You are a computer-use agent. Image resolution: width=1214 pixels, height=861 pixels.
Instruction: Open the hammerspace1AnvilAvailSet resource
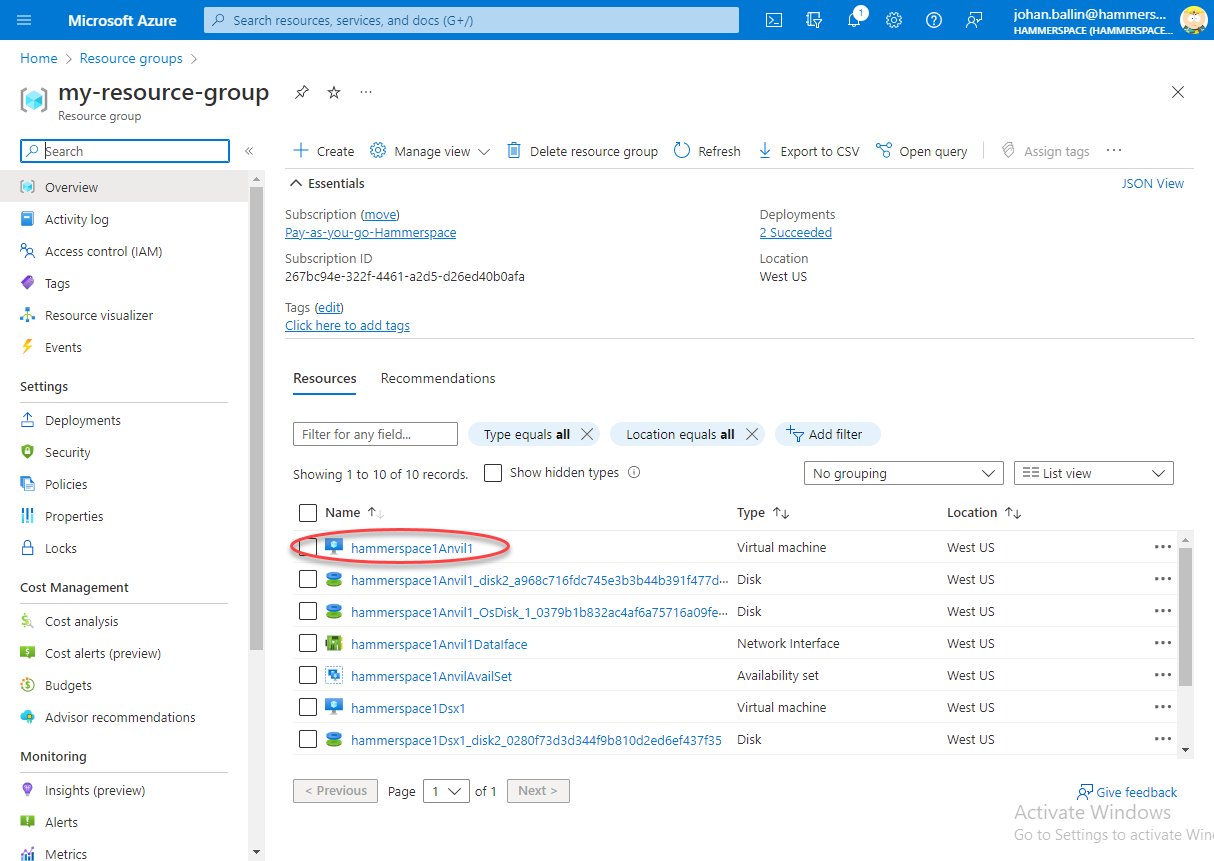431,676
